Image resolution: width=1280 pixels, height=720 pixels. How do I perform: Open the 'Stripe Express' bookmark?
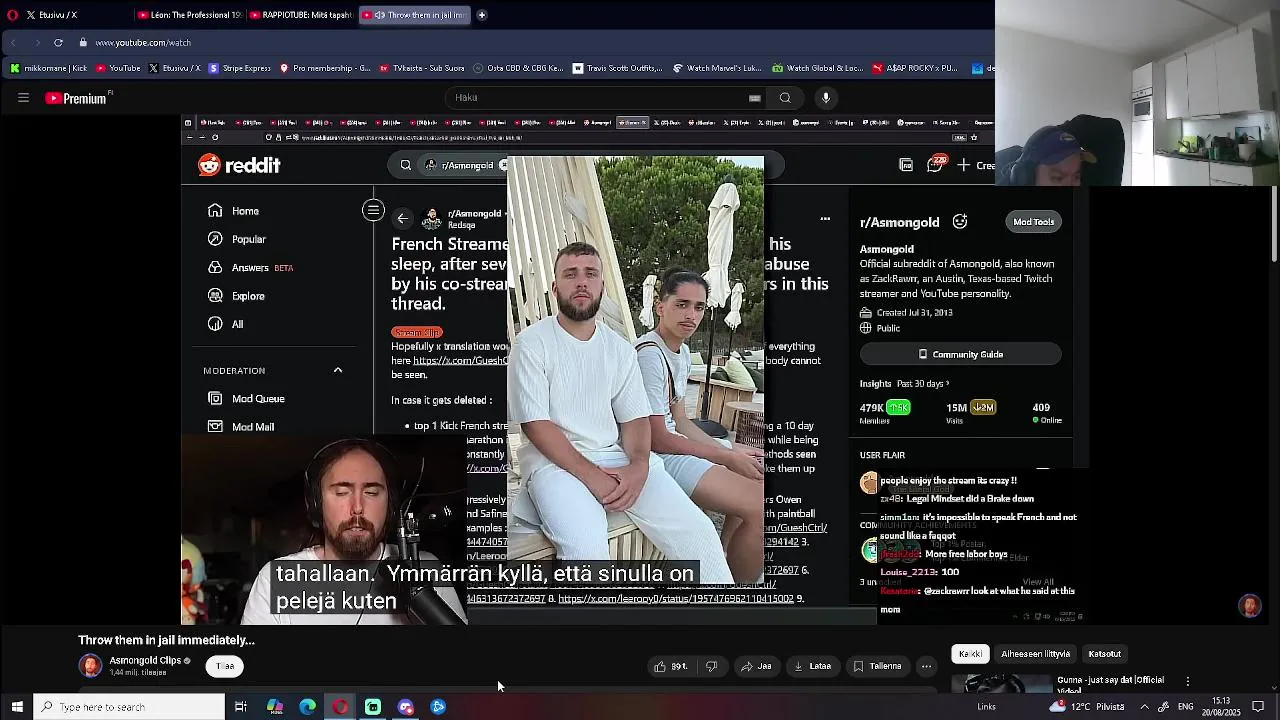point(240,68)
